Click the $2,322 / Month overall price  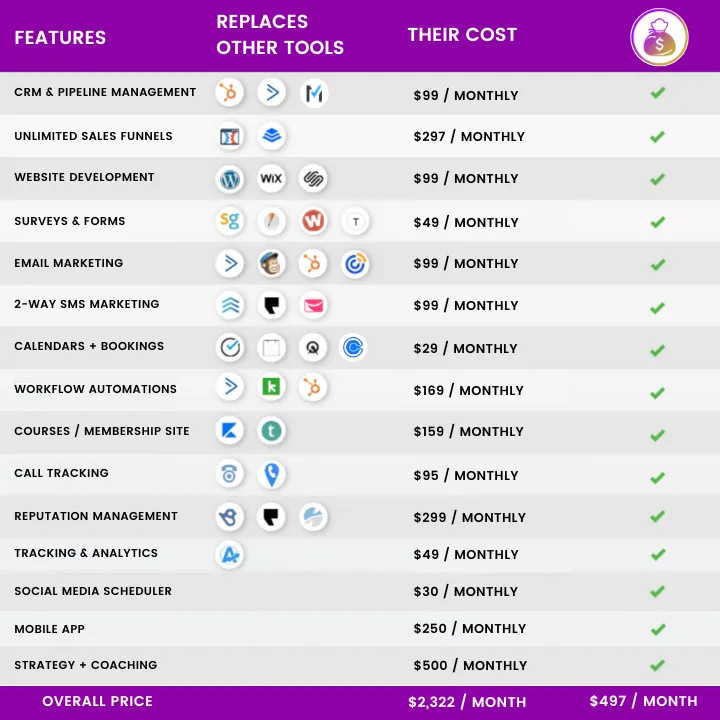pyautogui.click(x=467, y=702)
